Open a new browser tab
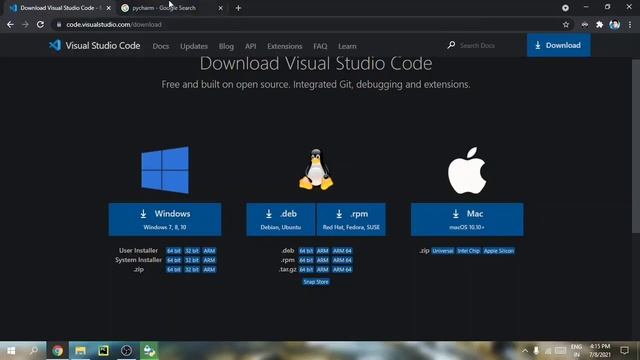Viewport: 640px width, 360px height. click(x=238, y=8)
